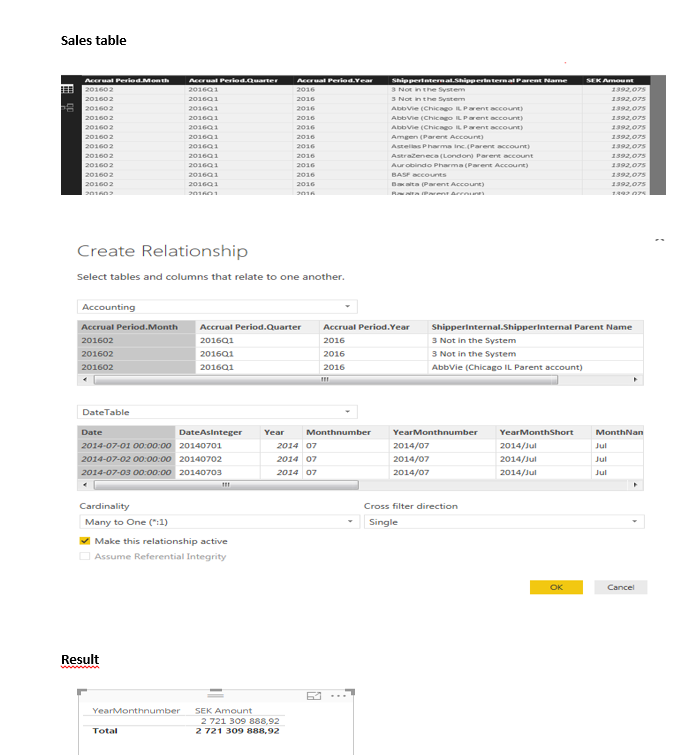Select DateAsInteger column in DateTable preview
696x755 pixels.
pyautogui.click(x=217, y=432)
